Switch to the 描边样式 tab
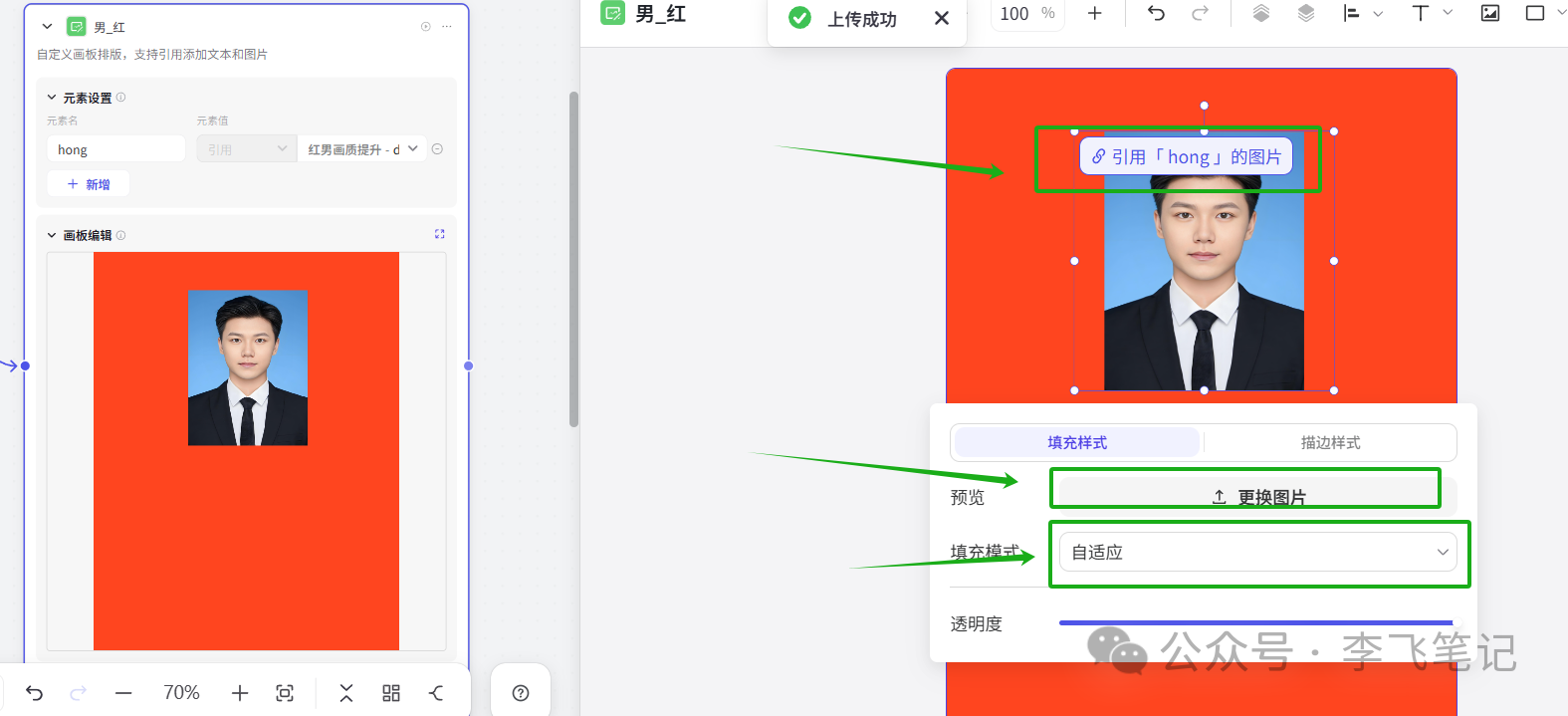Screen dimensions: 1568x716 pyautogui.click(x=1330, y=442)
